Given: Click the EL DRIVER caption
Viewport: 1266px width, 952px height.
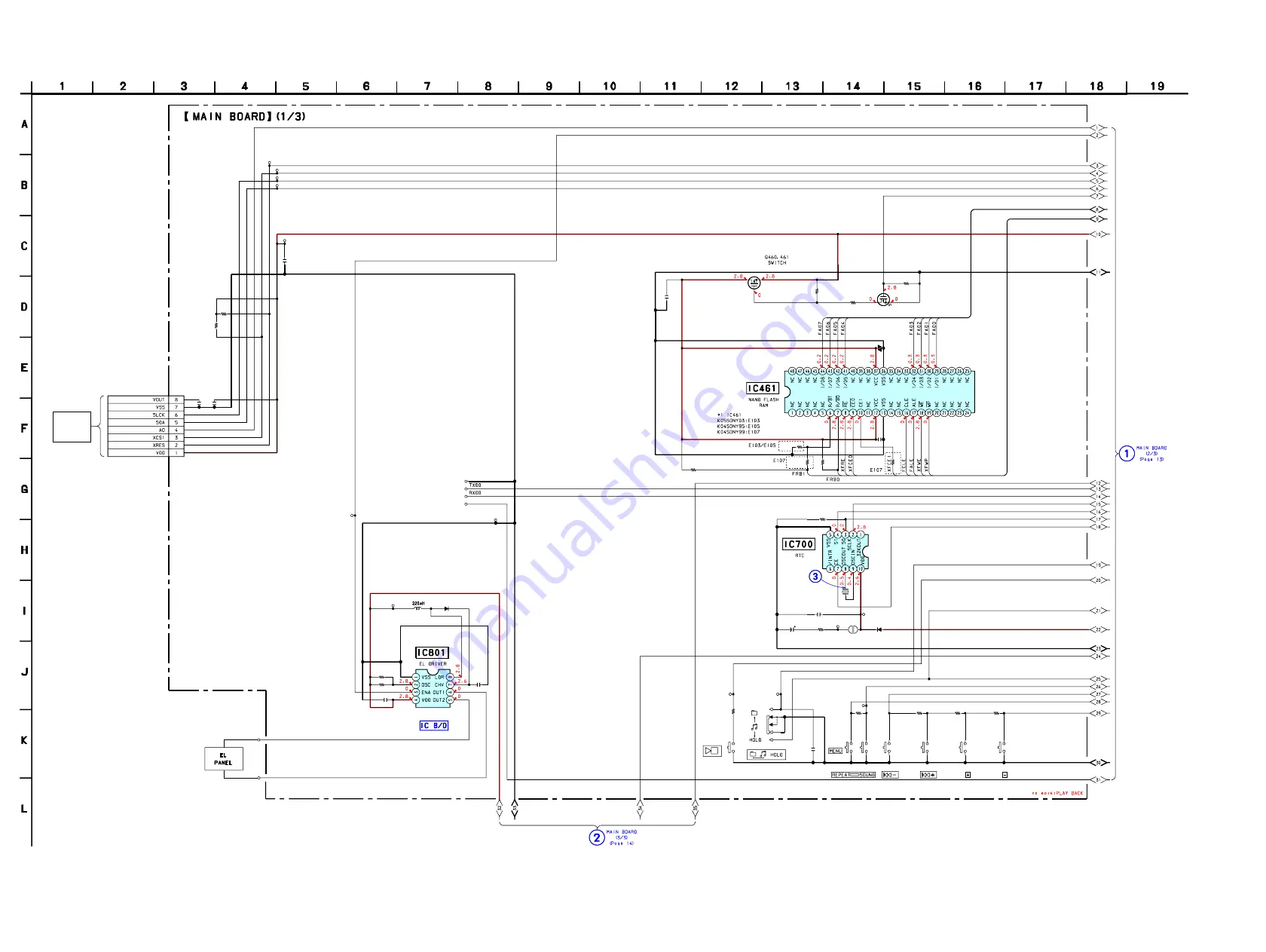Looking at the screenshot, I should (x=433, y=664).
